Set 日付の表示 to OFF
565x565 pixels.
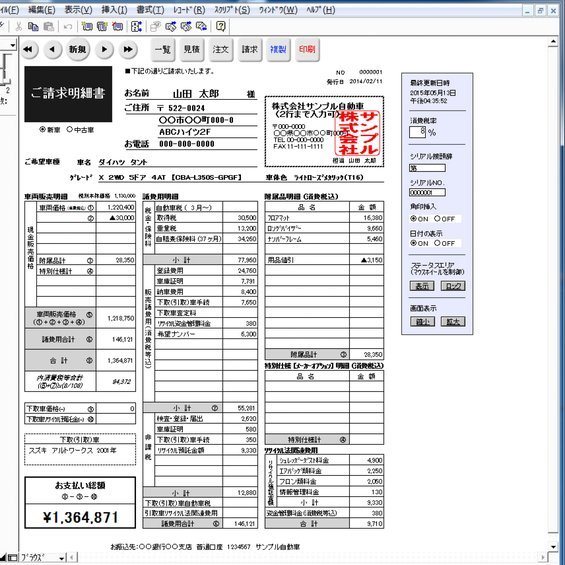[437, 243]
